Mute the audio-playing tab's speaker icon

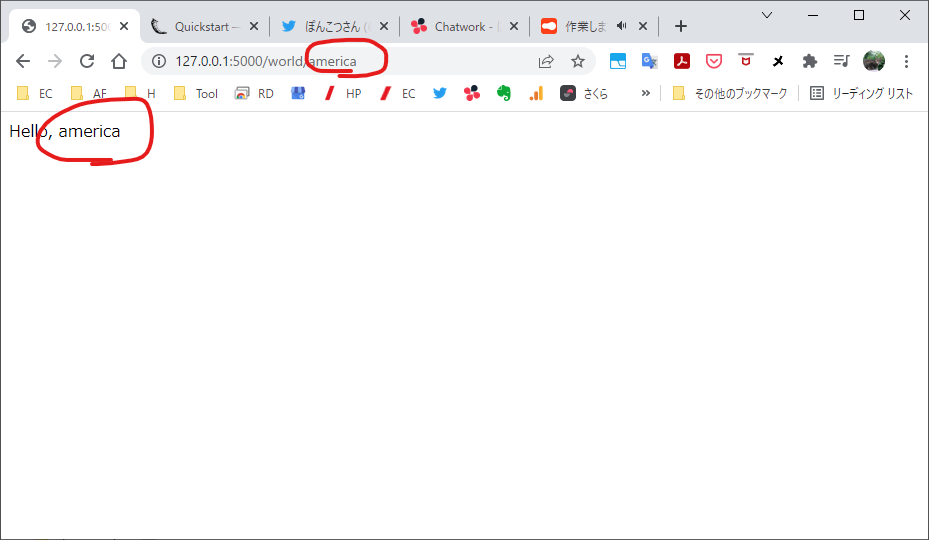click(622, 26)
